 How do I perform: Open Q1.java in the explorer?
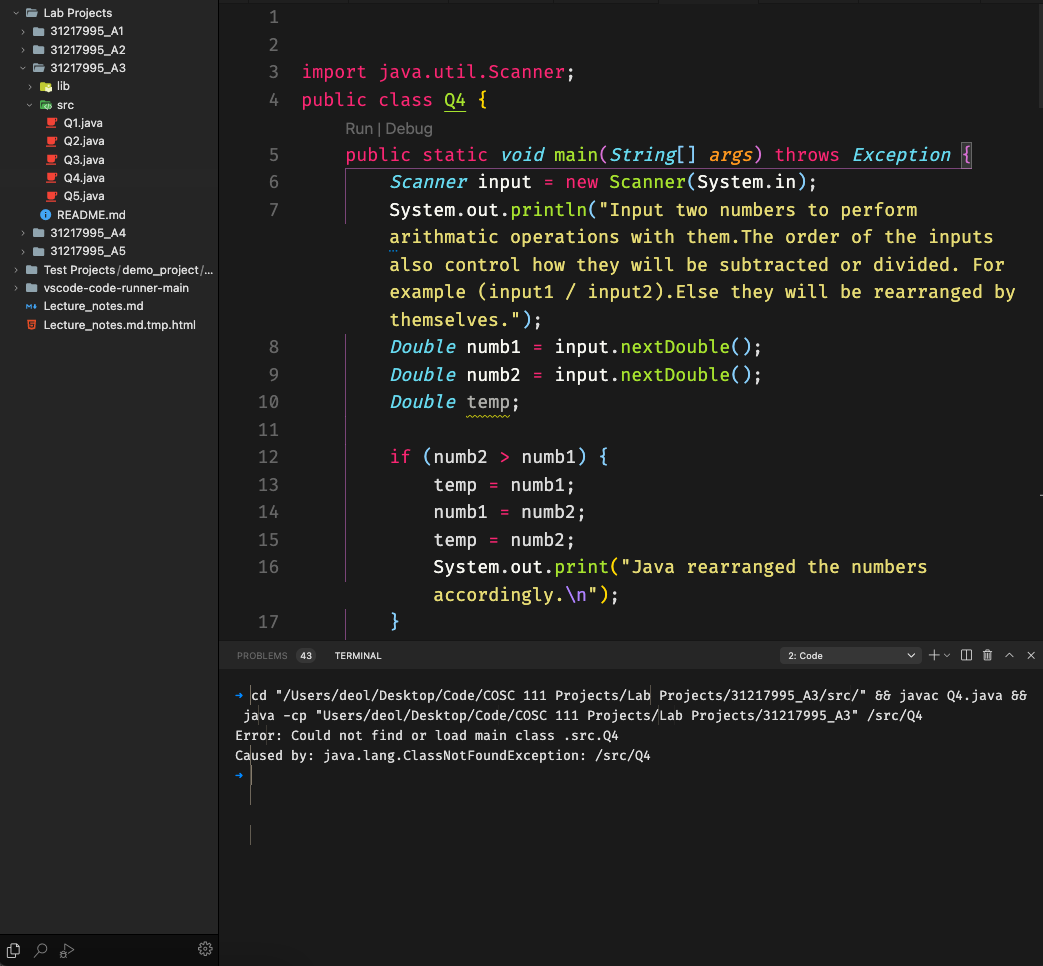(x=83, y=123)
